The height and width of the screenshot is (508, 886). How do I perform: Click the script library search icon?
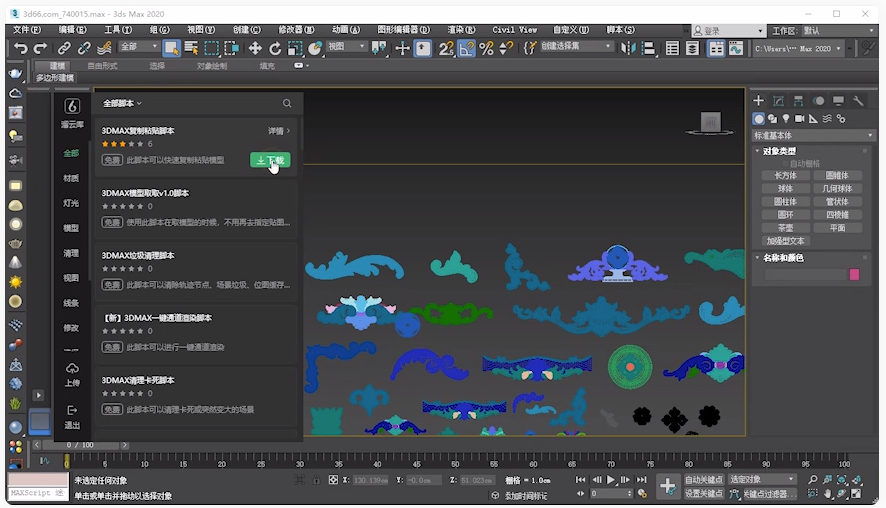287,103
